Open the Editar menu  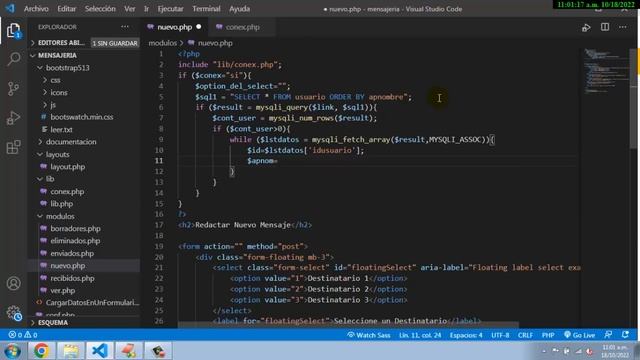[66, 9]
